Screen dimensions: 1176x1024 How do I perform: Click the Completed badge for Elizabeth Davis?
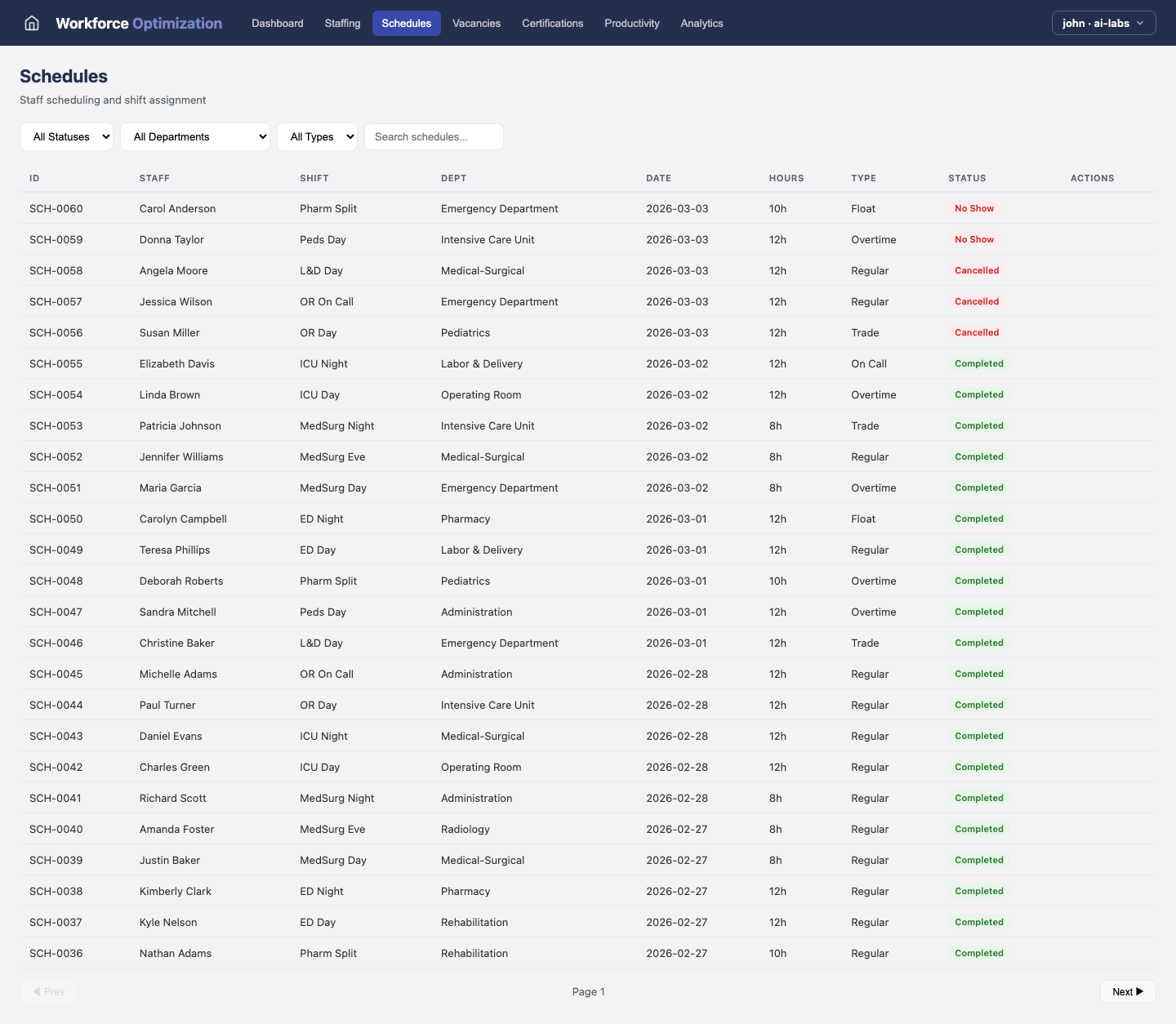tap(979, 363)
